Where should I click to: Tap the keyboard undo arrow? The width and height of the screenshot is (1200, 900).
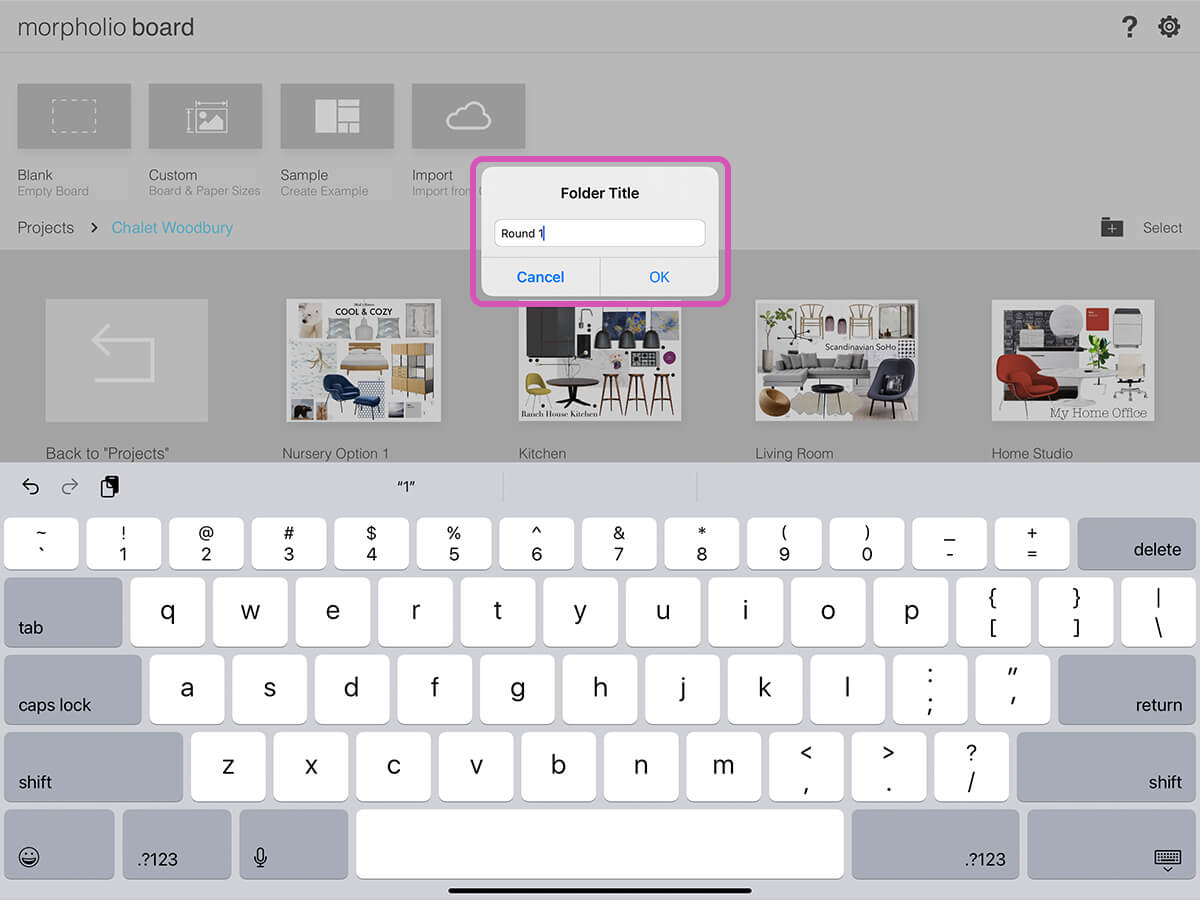click(31, 487)
